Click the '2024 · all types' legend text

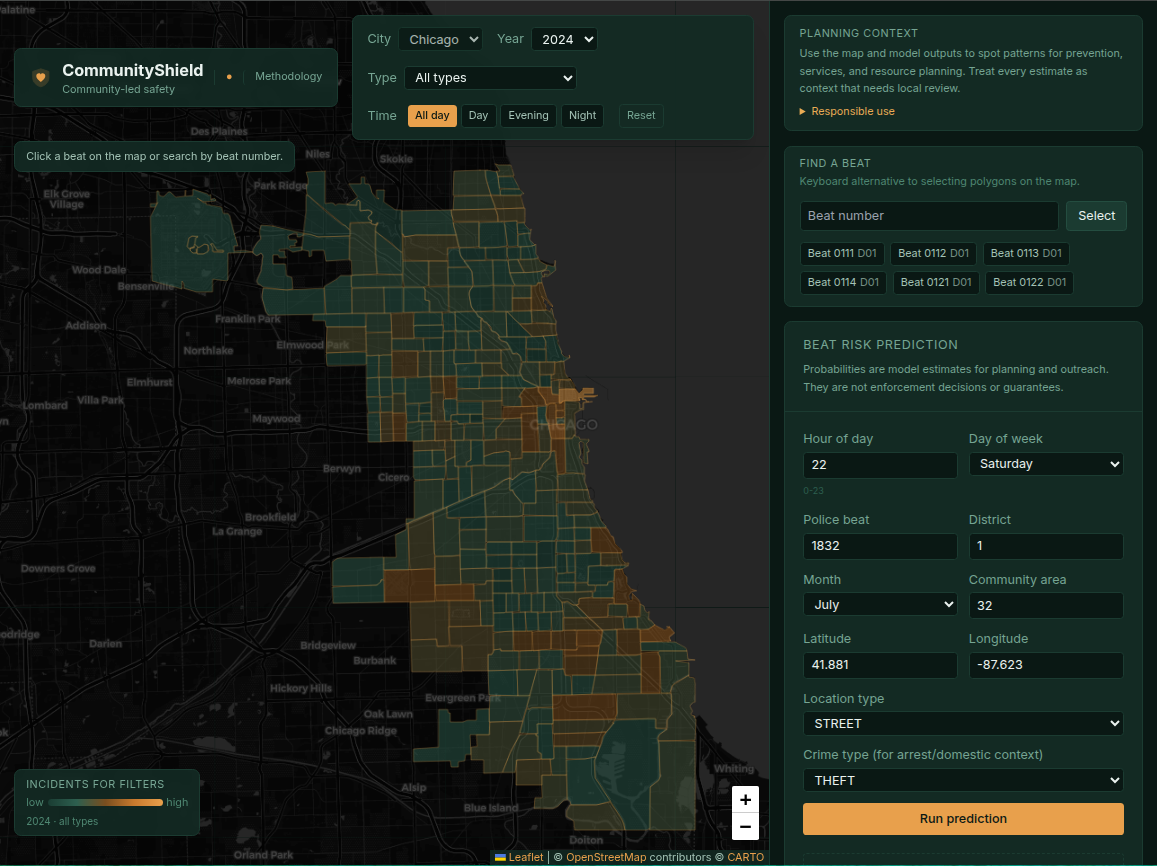click(x=62, y=821)
